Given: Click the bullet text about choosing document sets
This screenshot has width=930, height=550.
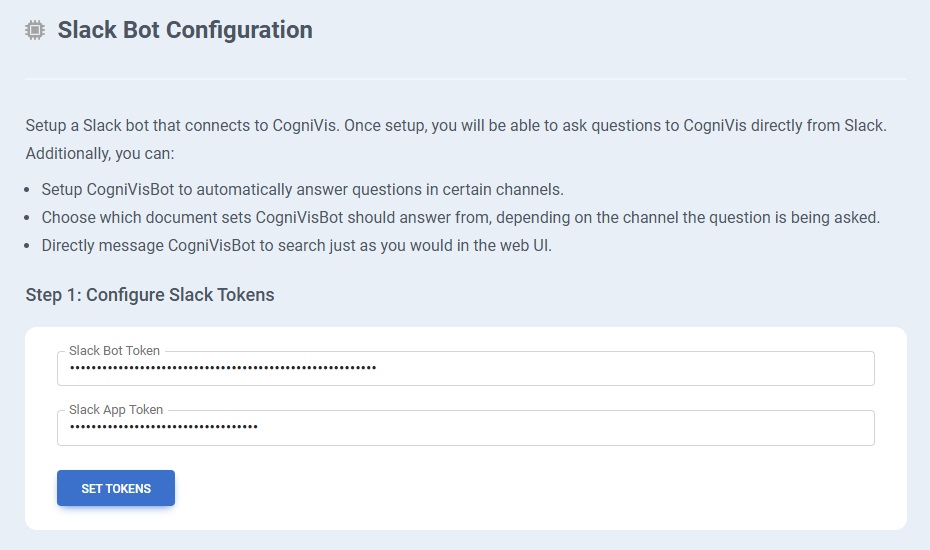Looking at the screenshot, I should point(460,217).
